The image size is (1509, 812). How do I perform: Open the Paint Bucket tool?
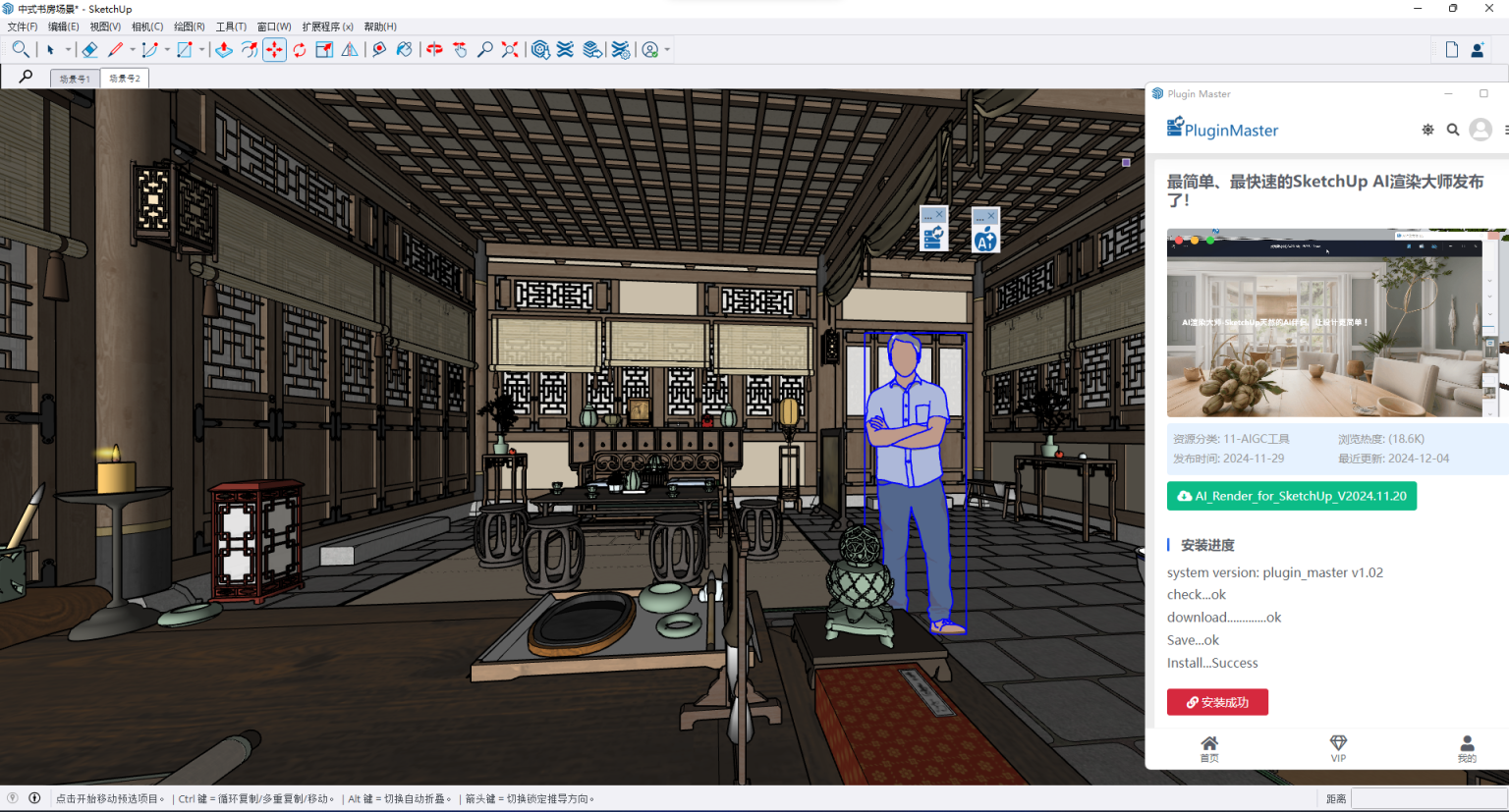click(403, 49)
